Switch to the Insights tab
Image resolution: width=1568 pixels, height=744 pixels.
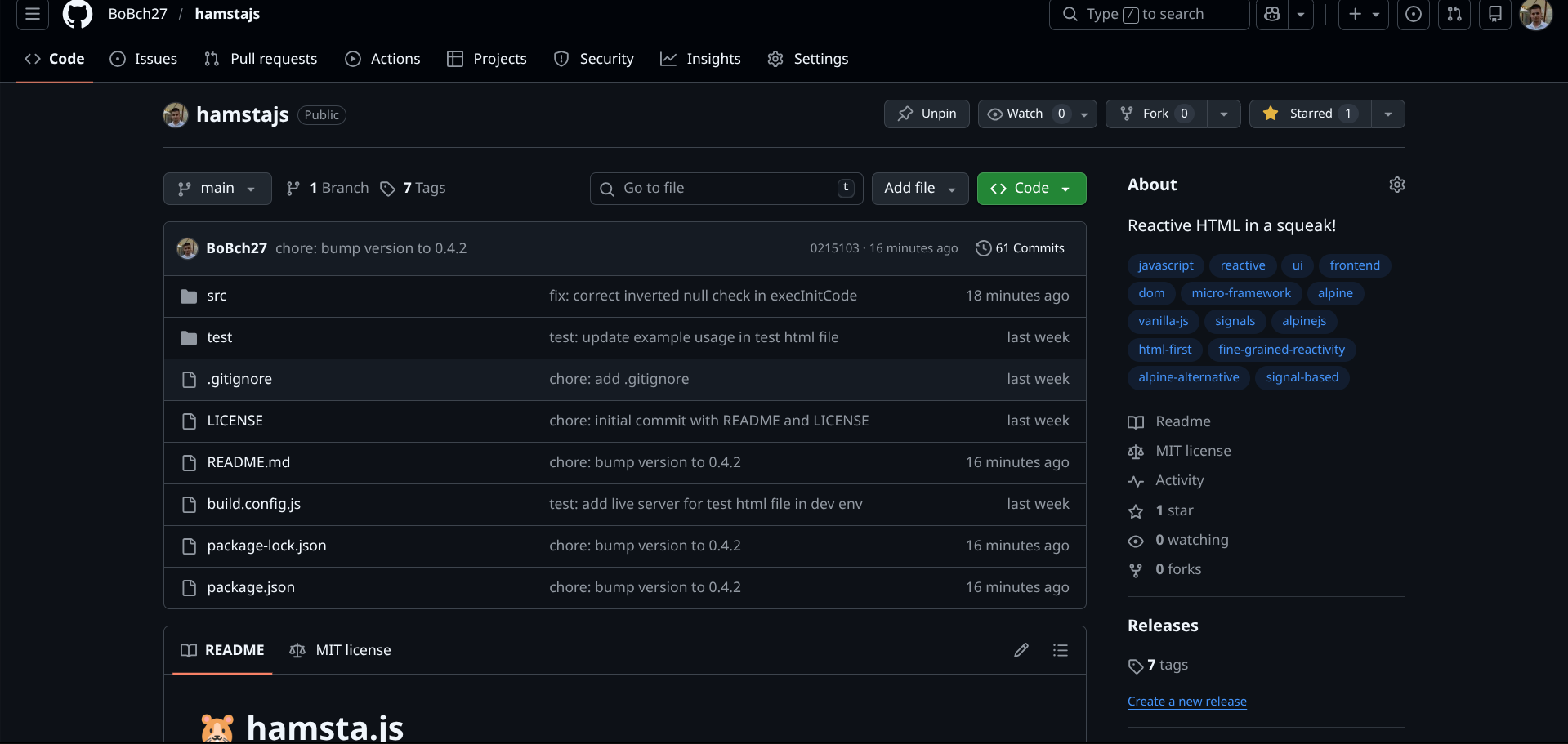[700, 58]
